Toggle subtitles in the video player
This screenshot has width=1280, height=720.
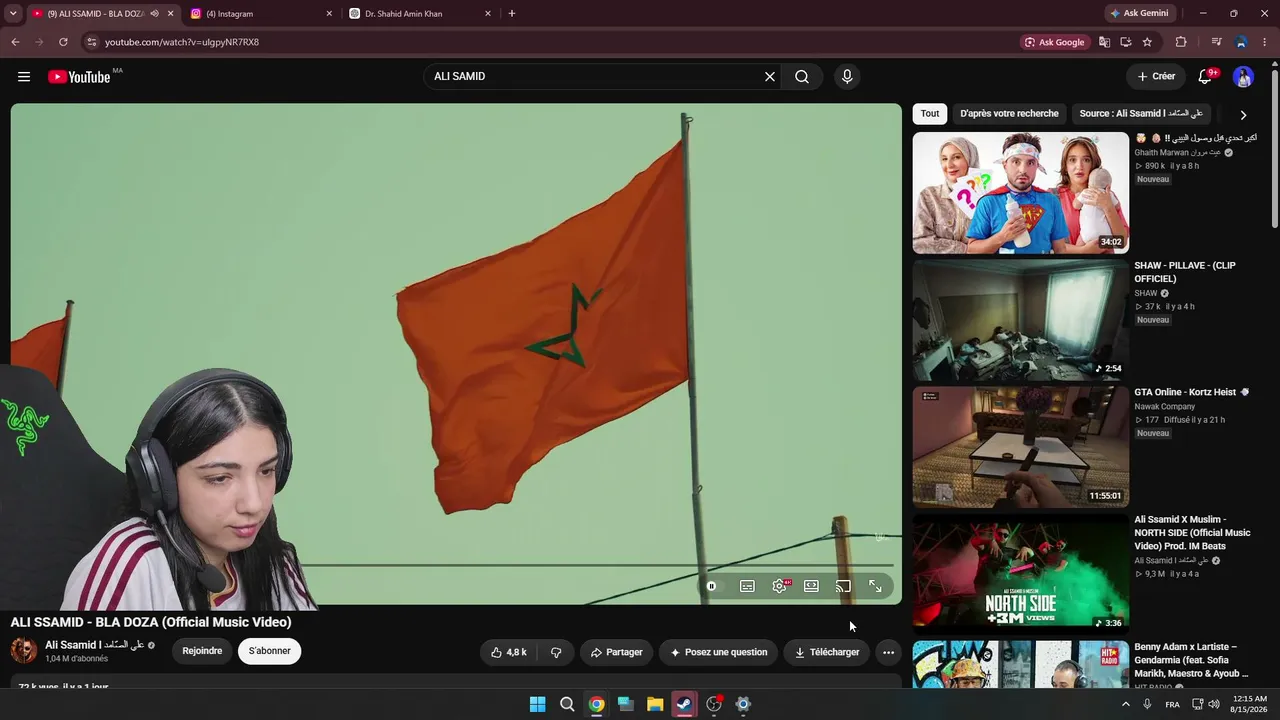pyautogui.click(x=747, y=586)
